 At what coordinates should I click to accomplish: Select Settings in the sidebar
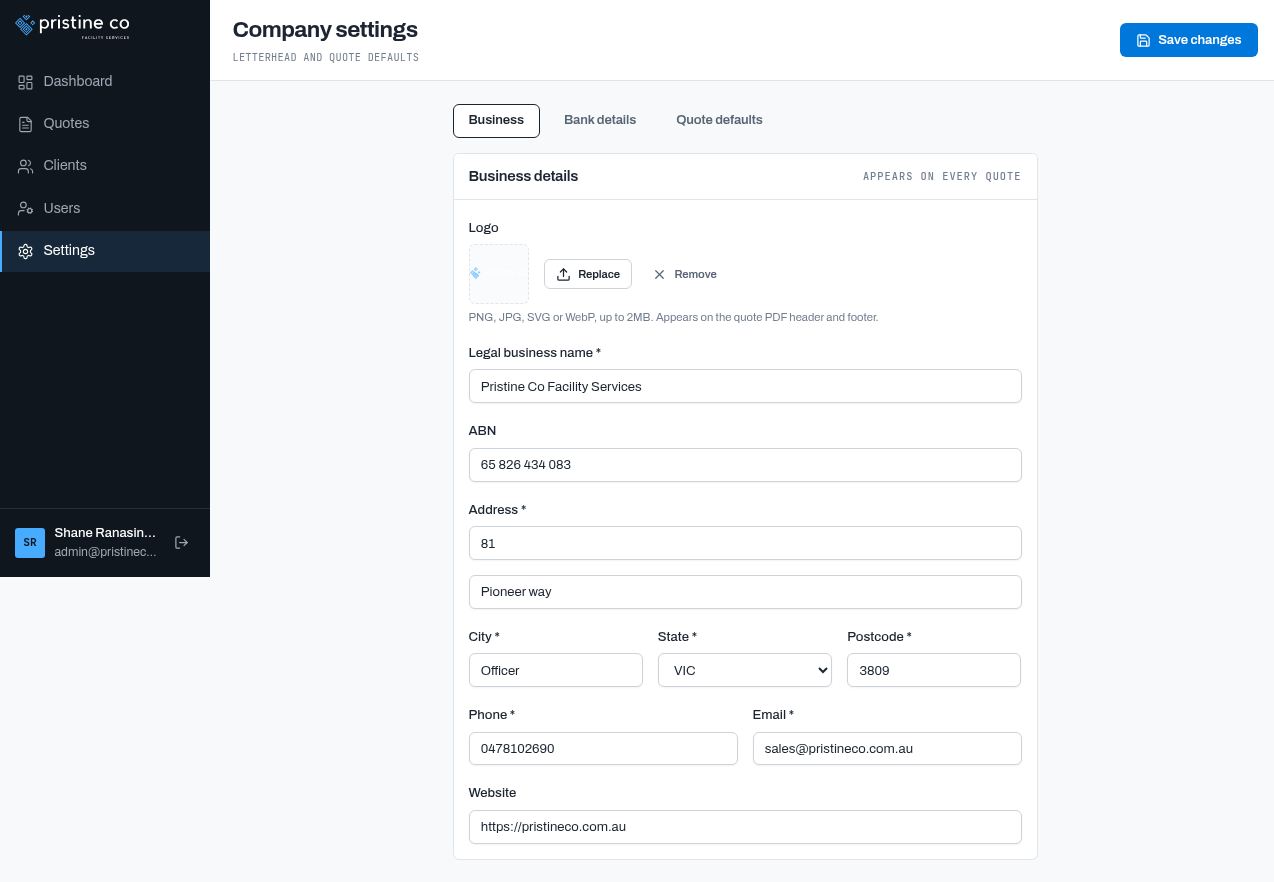pyautogui.click(x=105, y=251)
